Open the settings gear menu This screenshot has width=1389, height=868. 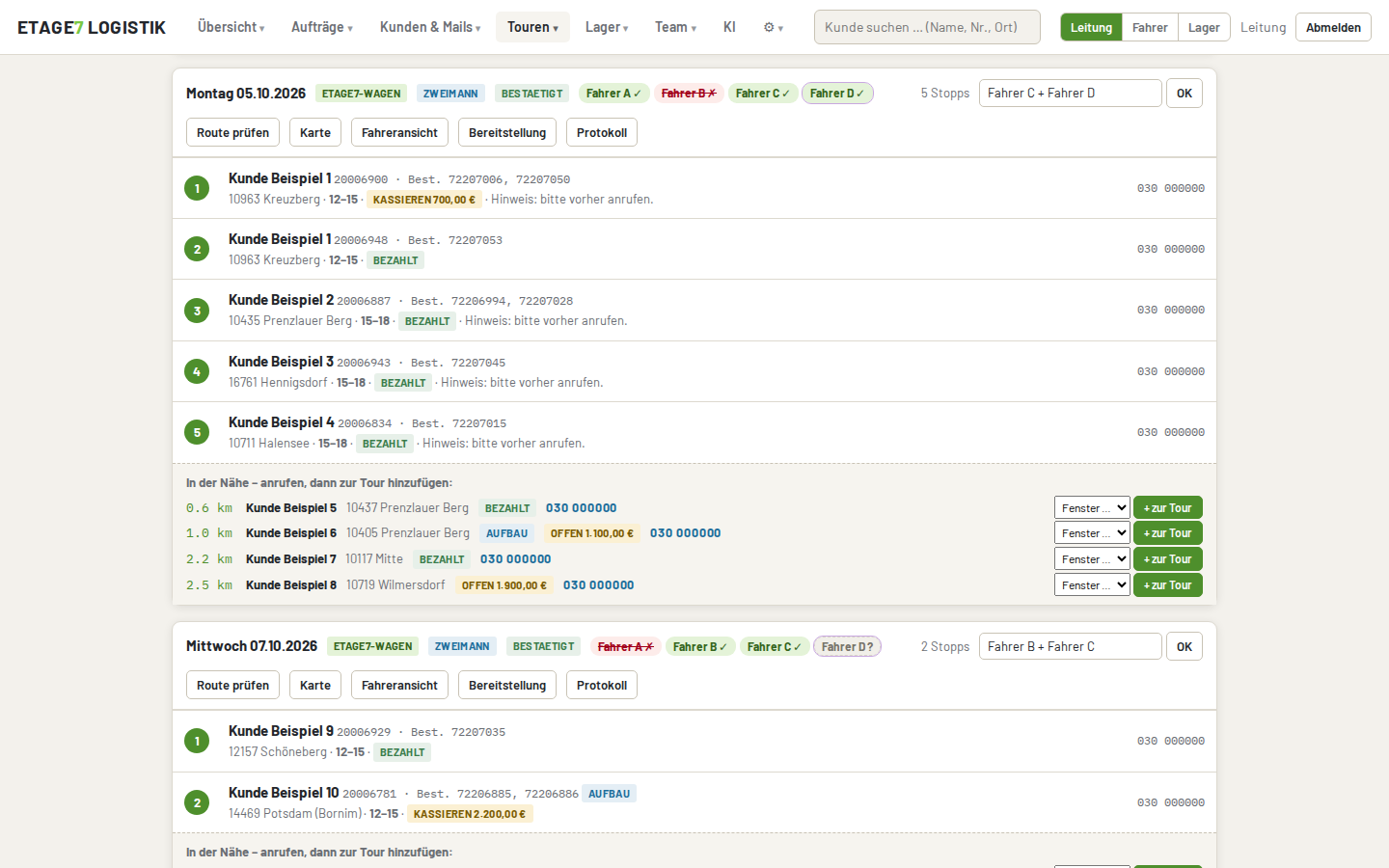773,27
